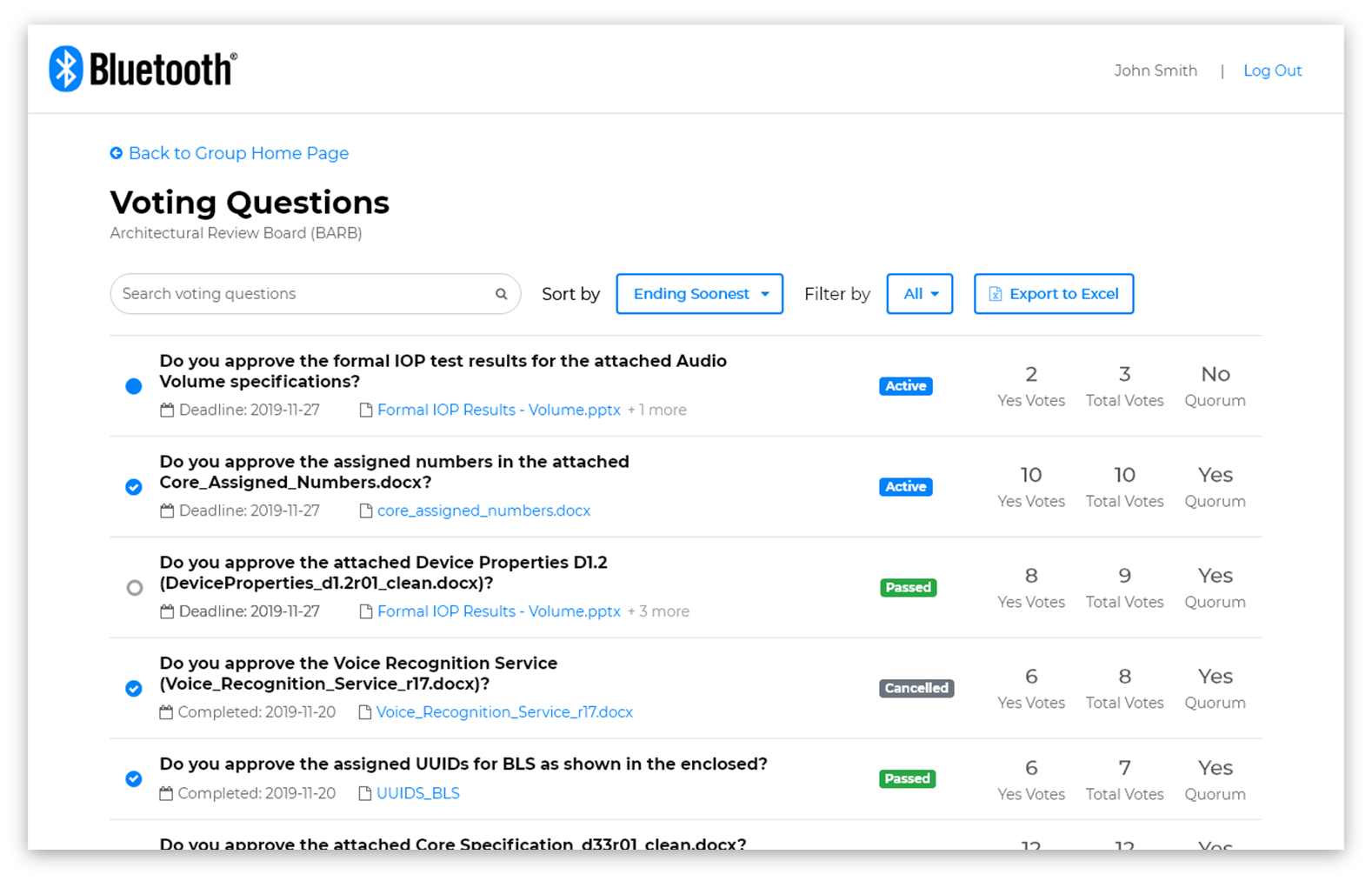Click the calendar icon next to Audio Volume deadline
The width and height of the screenshot is (1372, 881).
coord(167,410)
